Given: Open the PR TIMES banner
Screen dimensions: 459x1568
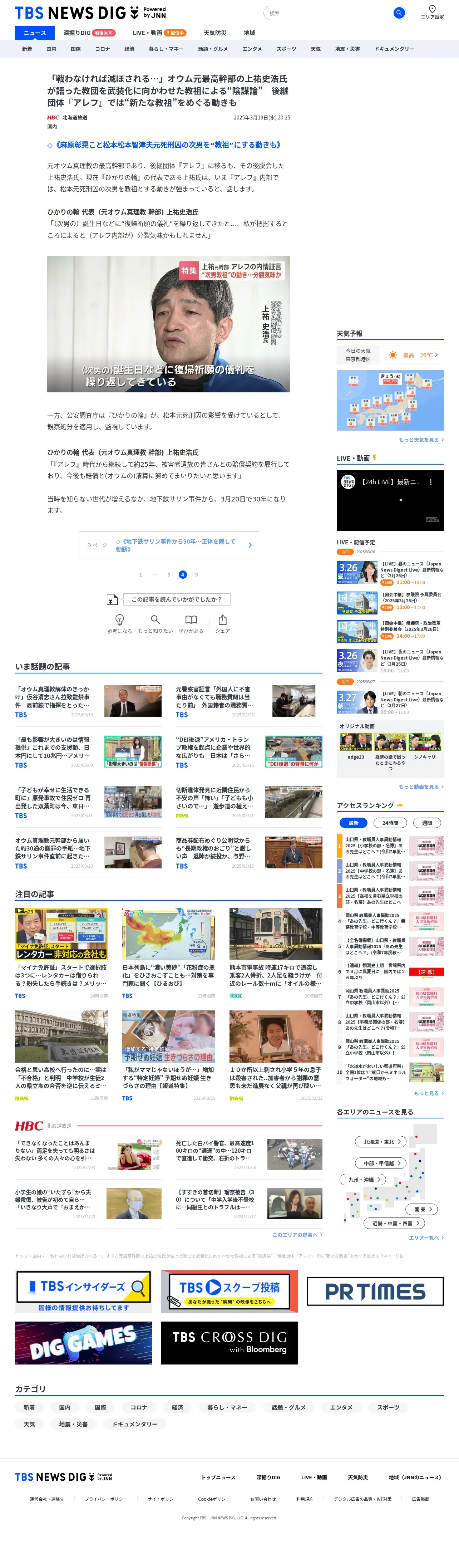Looking at the screenshot, I should [375, 1291].
